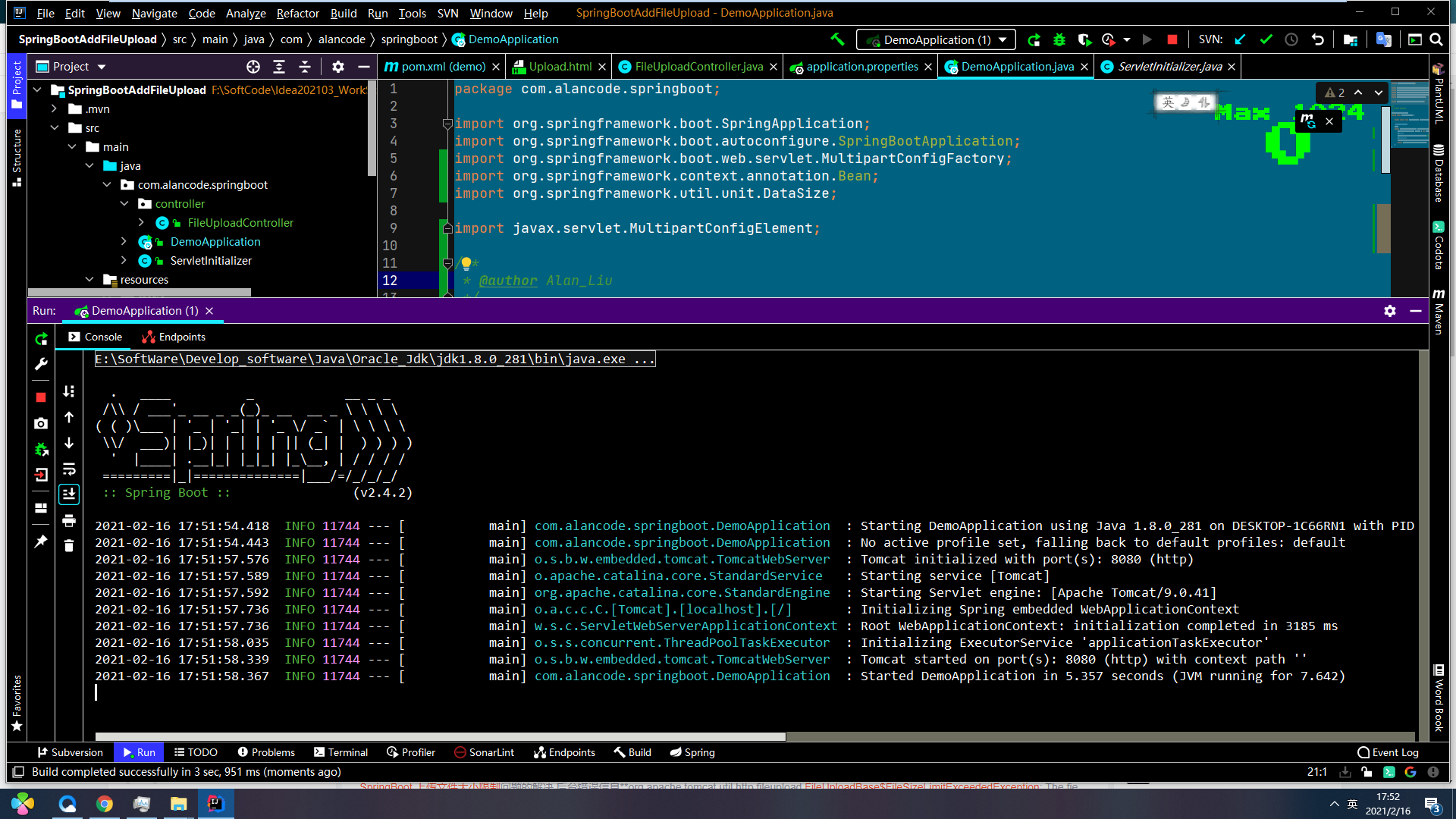Expand FileUploadController class node
The image size is (1456, 819).
coord(142,223)
